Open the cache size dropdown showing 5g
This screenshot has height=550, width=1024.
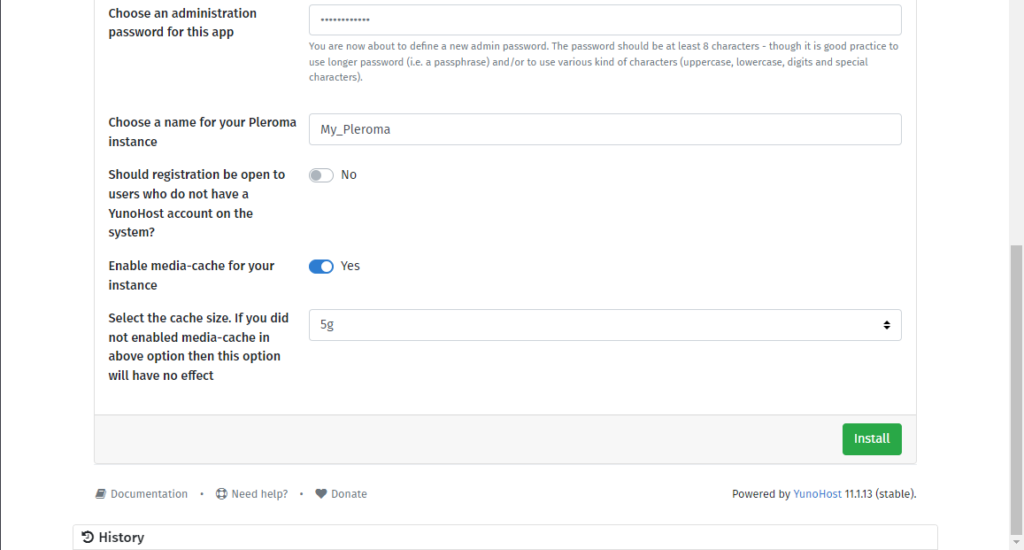(605, 325)
